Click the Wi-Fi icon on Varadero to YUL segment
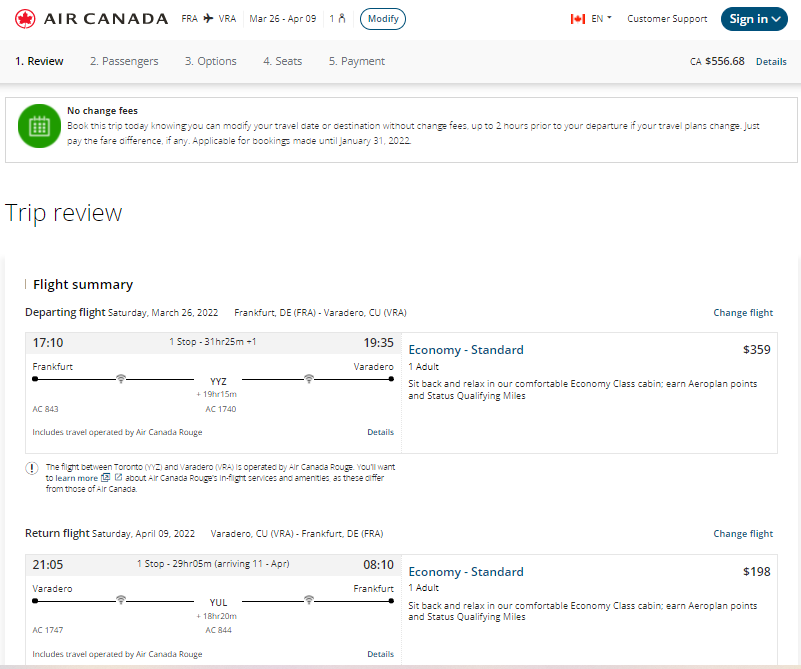This screenshot has height=669, width=801. (121, 600)
